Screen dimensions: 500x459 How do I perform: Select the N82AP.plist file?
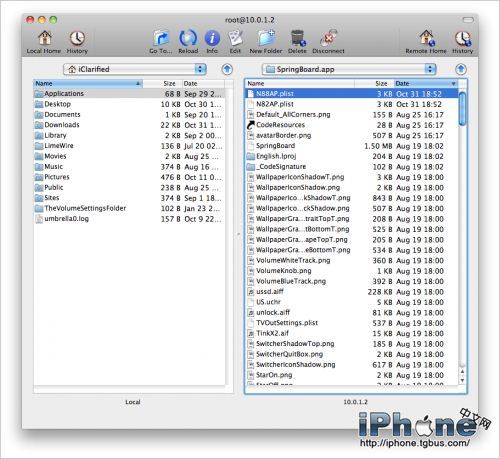click(x=352, y=104)
